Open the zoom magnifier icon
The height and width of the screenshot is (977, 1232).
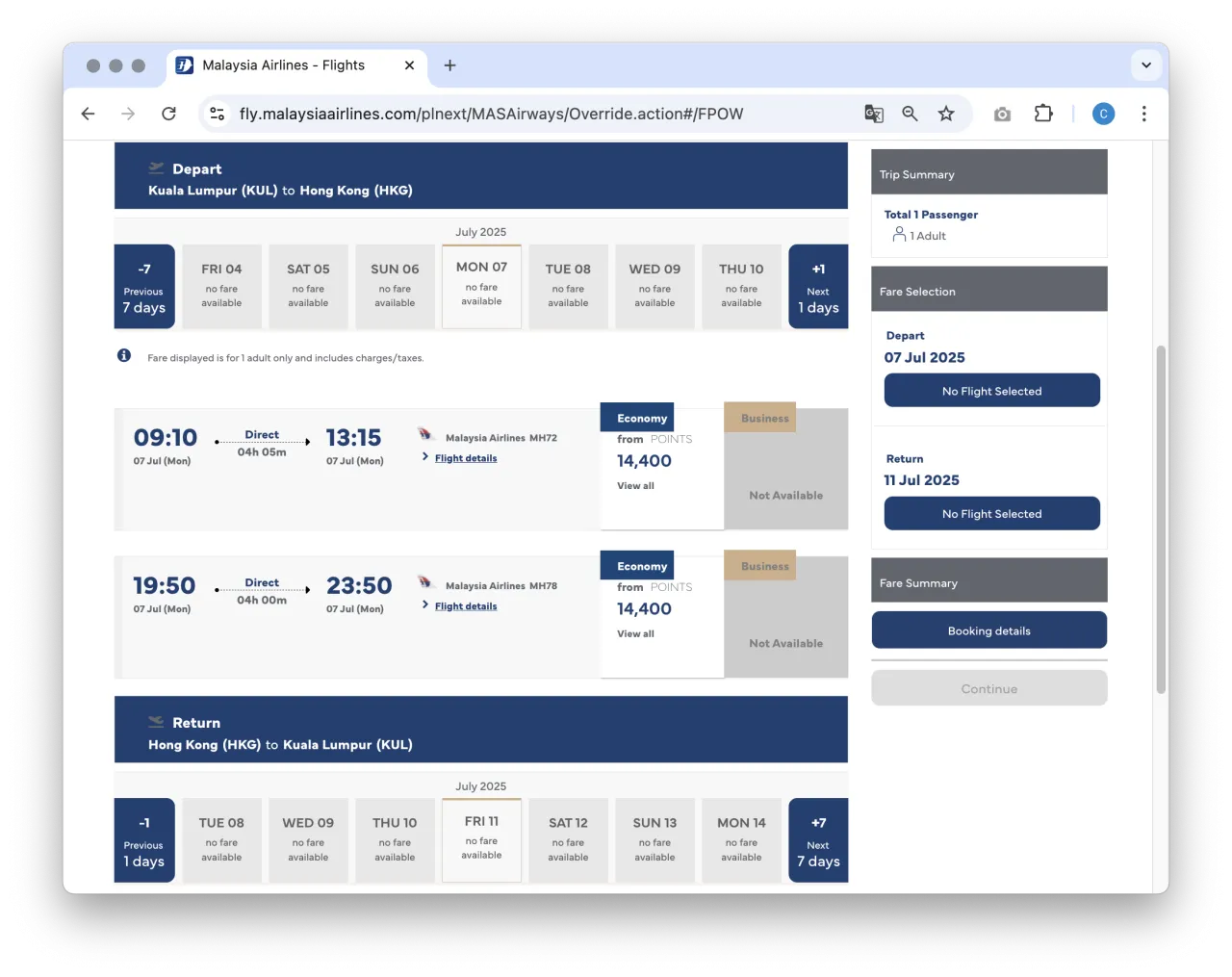[910, 114]
